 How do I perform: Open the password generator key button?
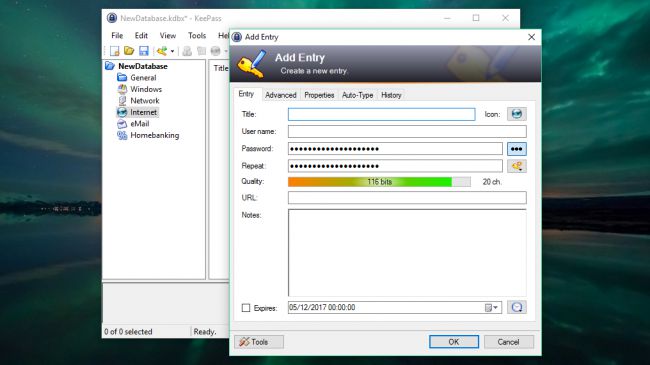point(517,166)
